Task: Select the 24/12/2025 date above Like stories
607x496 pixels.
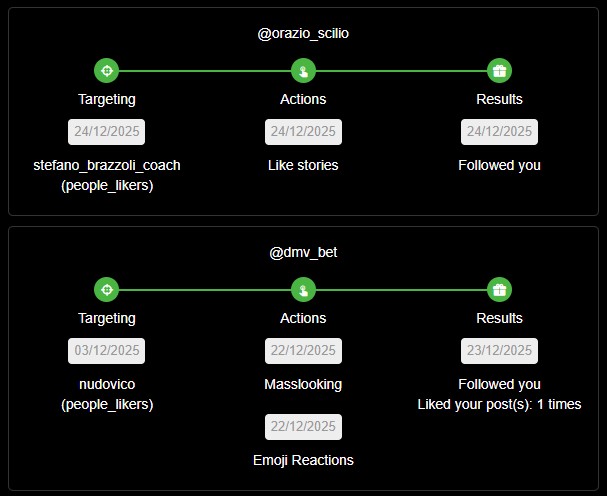Action: (303, 132)
